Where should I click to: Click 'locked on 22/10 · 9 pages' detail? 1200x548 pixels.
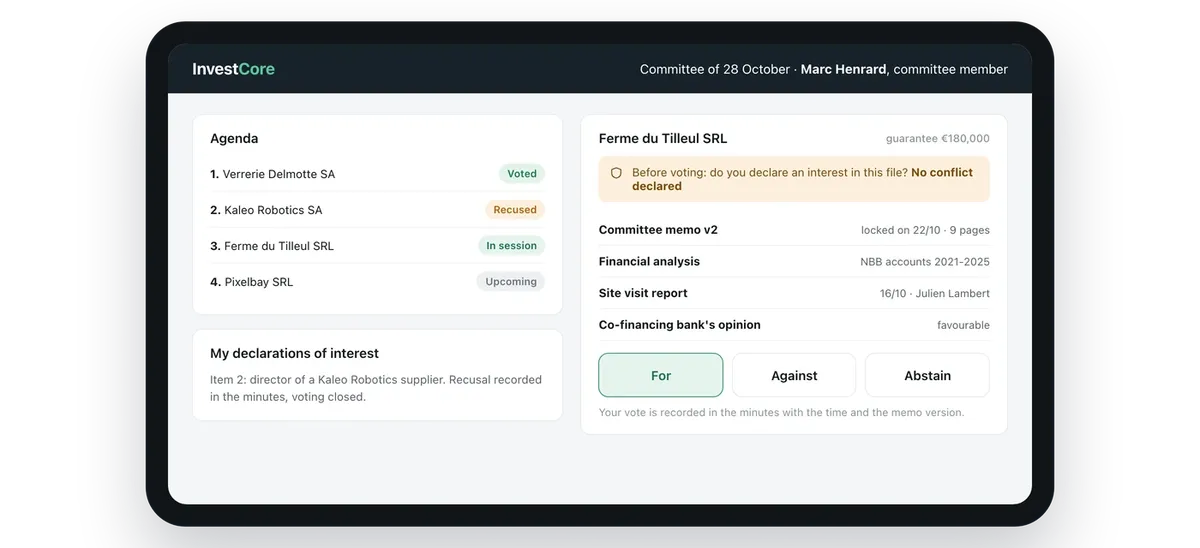pos(925,230)
